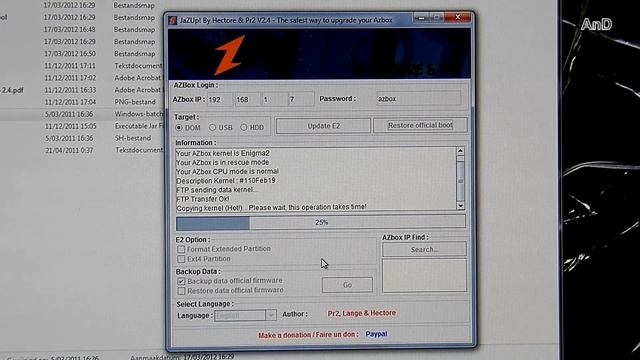
Task: Click the IP field containing 168
Action: (x=247, y=99)
